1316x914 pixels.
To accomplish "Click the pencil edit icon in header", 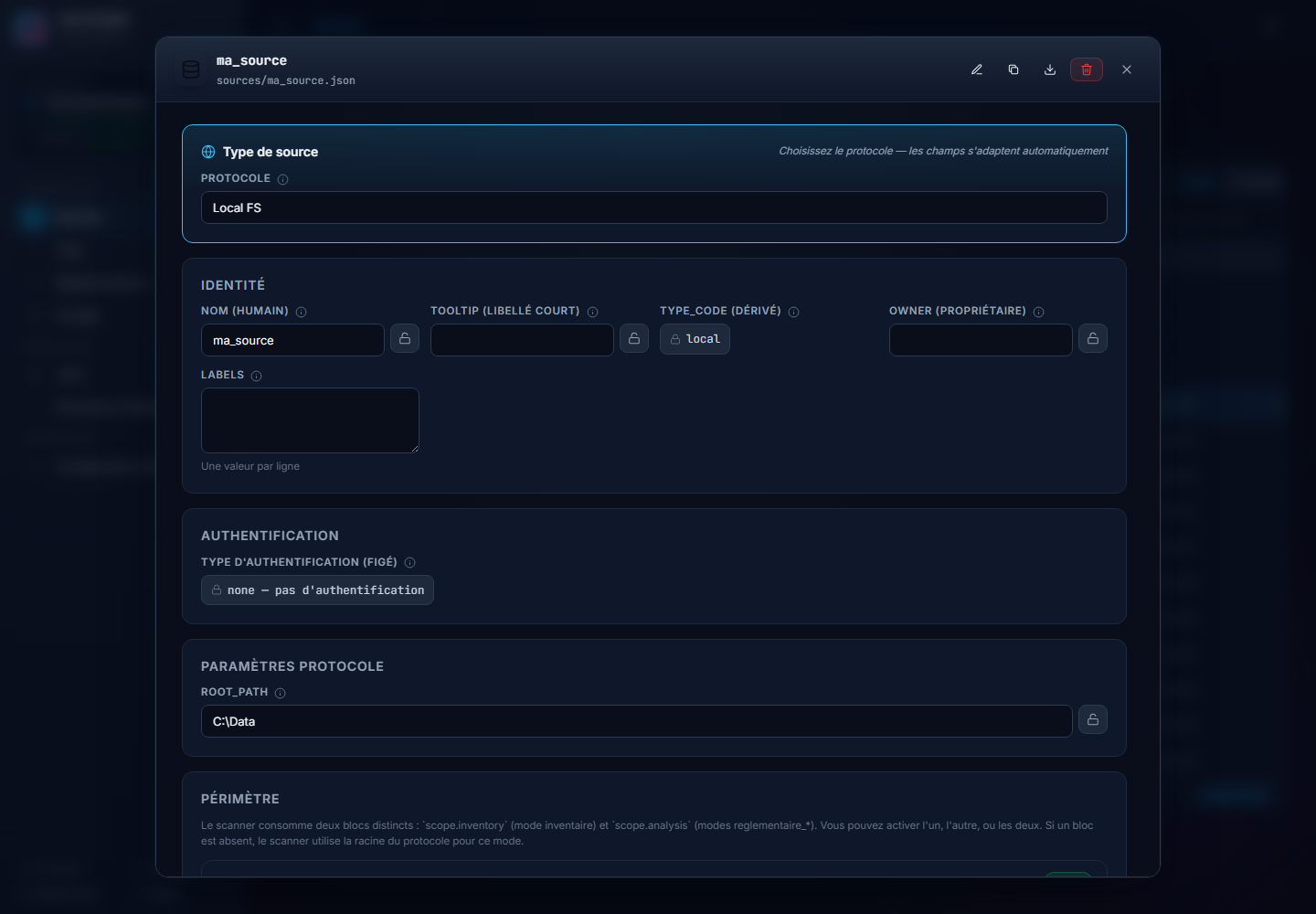I will click(977, 69).
